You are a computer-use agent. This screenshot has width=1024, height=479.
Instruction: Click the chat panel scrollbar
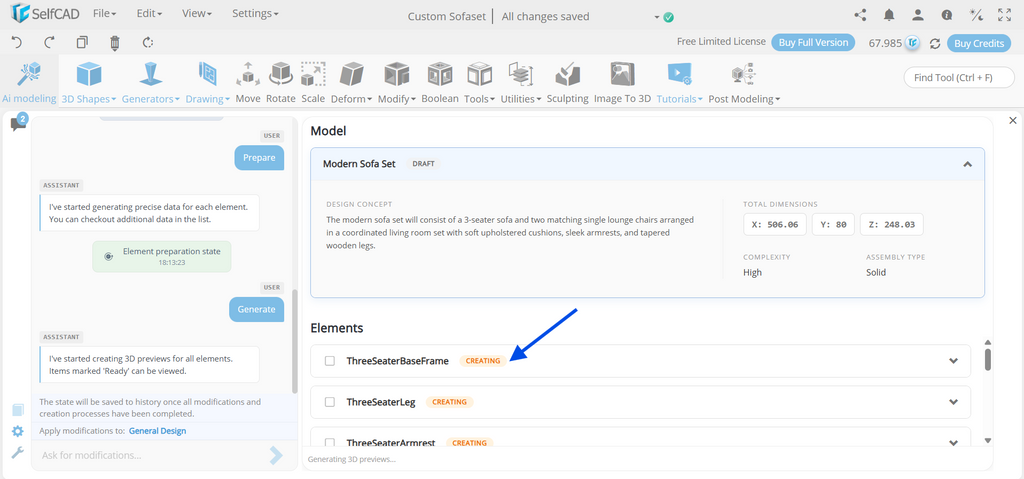295,340
